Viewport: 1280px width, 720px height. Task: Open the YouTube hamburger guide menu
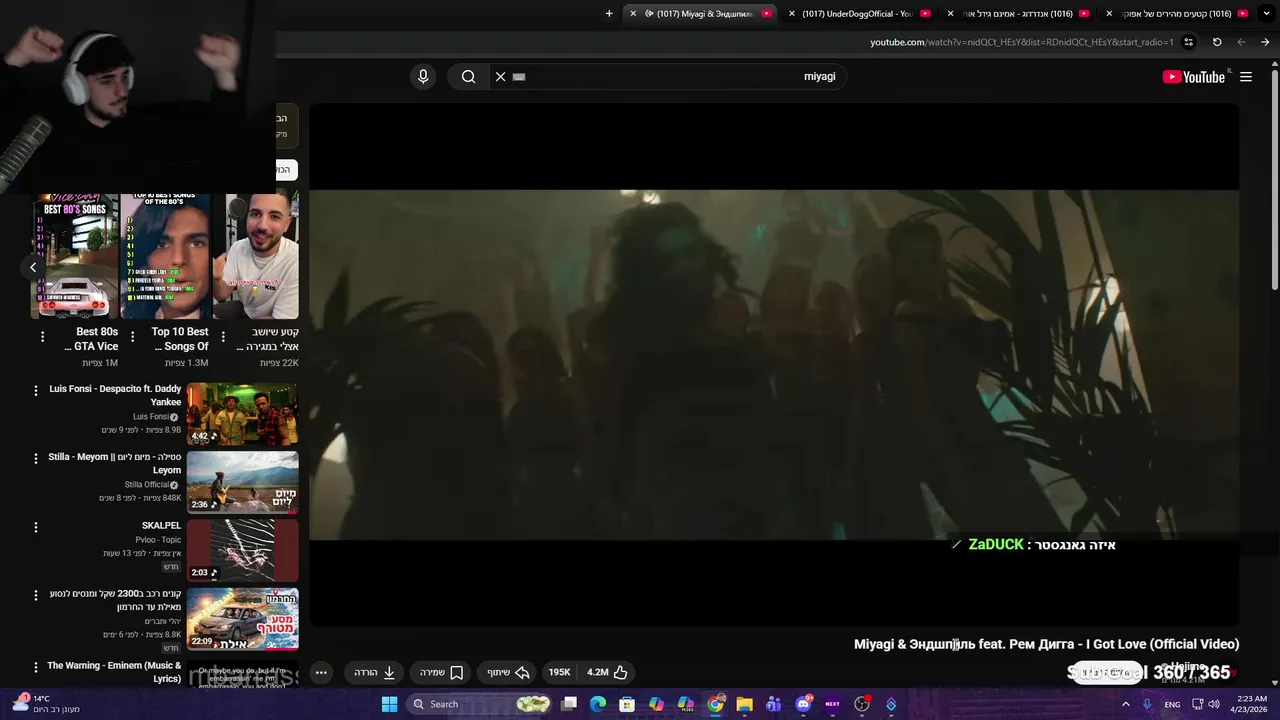tap(1246, 77)
